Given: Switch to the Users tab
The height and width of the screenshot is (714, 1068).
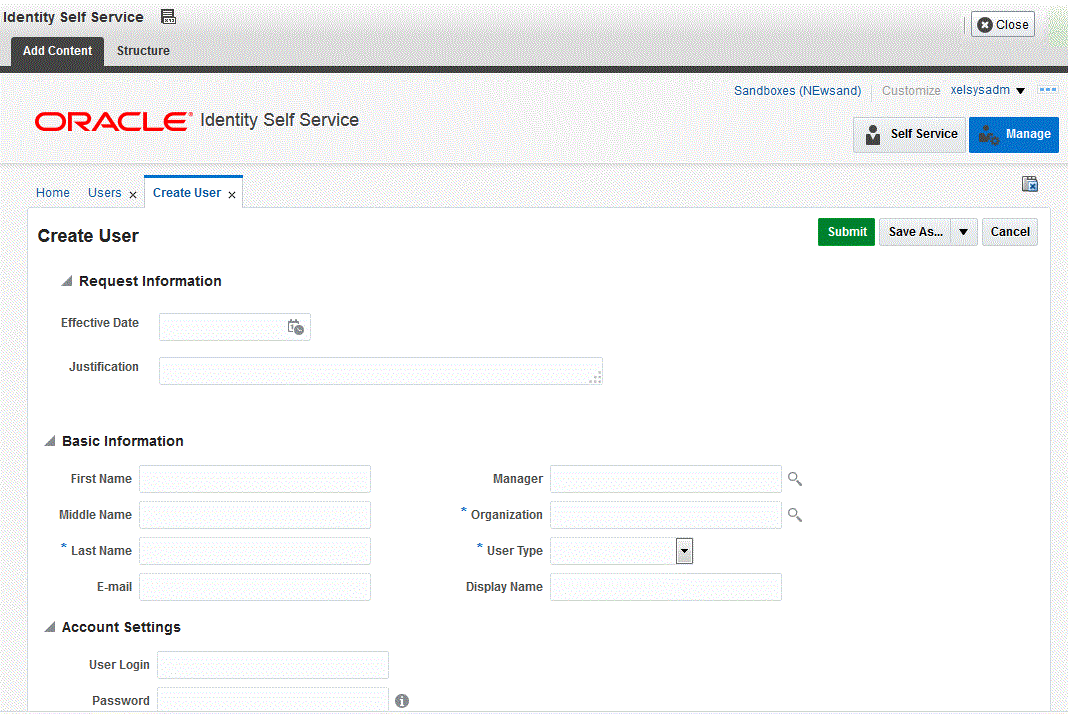Looking at the screenshot, I should 104,193.
